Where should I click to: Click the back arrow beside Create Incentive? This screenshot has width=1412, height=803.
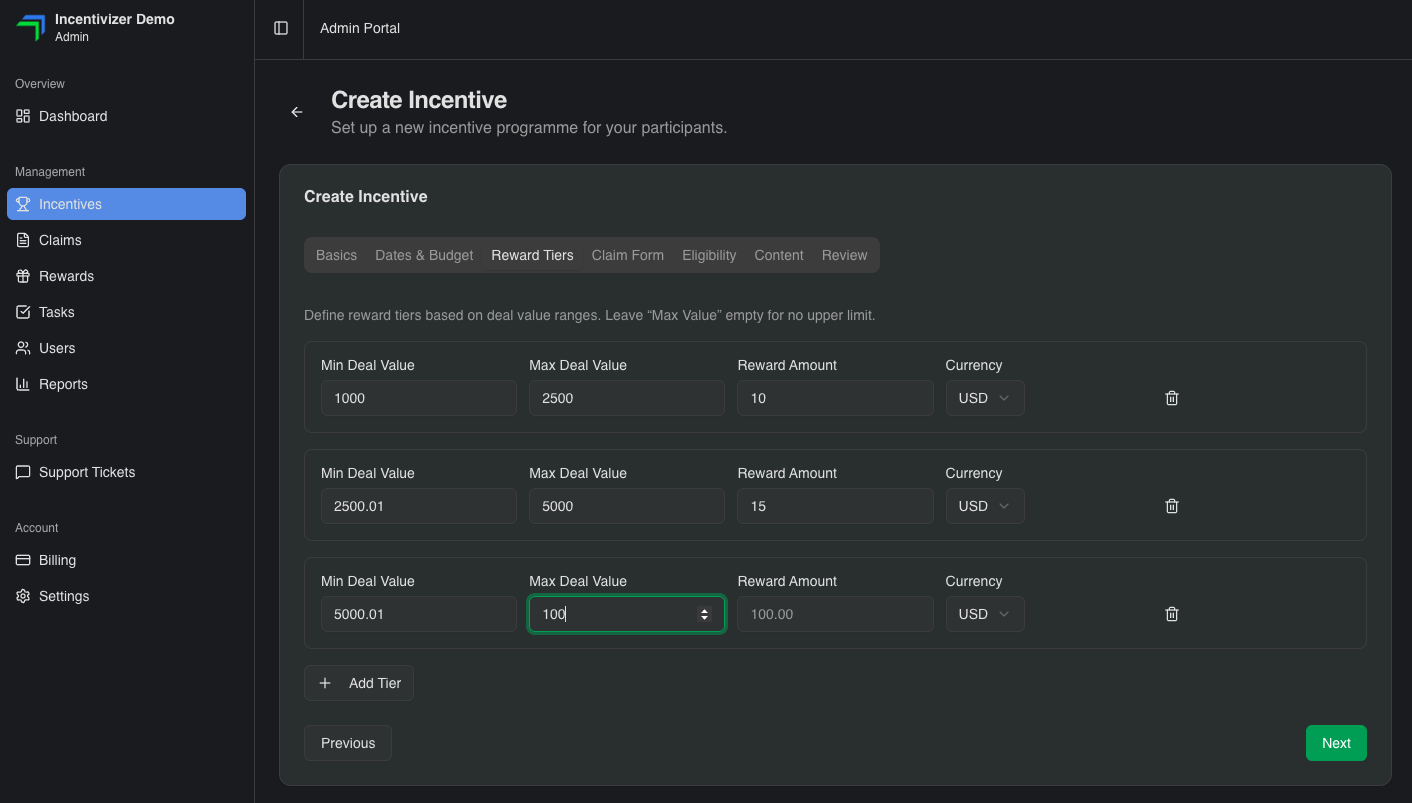pyautogui.click(x=297, y=112)
